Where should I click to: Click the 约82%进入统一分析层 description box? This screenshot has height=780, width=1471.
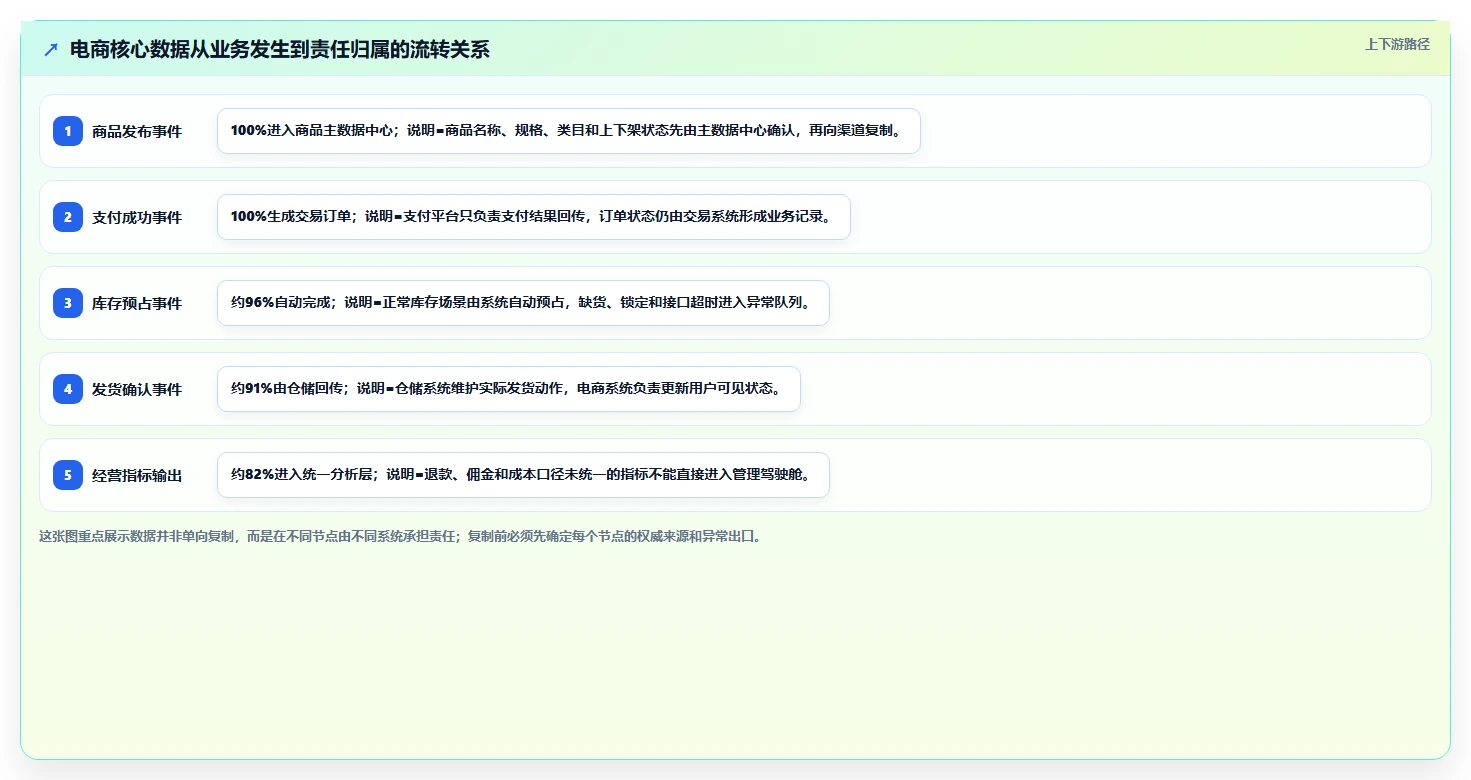click(x=523, y=475)
